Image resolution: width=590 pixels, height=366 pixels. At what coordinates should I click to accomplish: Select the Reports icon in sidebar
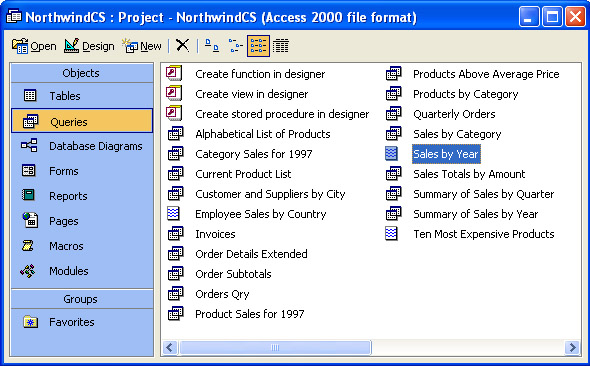pos(29,195)
